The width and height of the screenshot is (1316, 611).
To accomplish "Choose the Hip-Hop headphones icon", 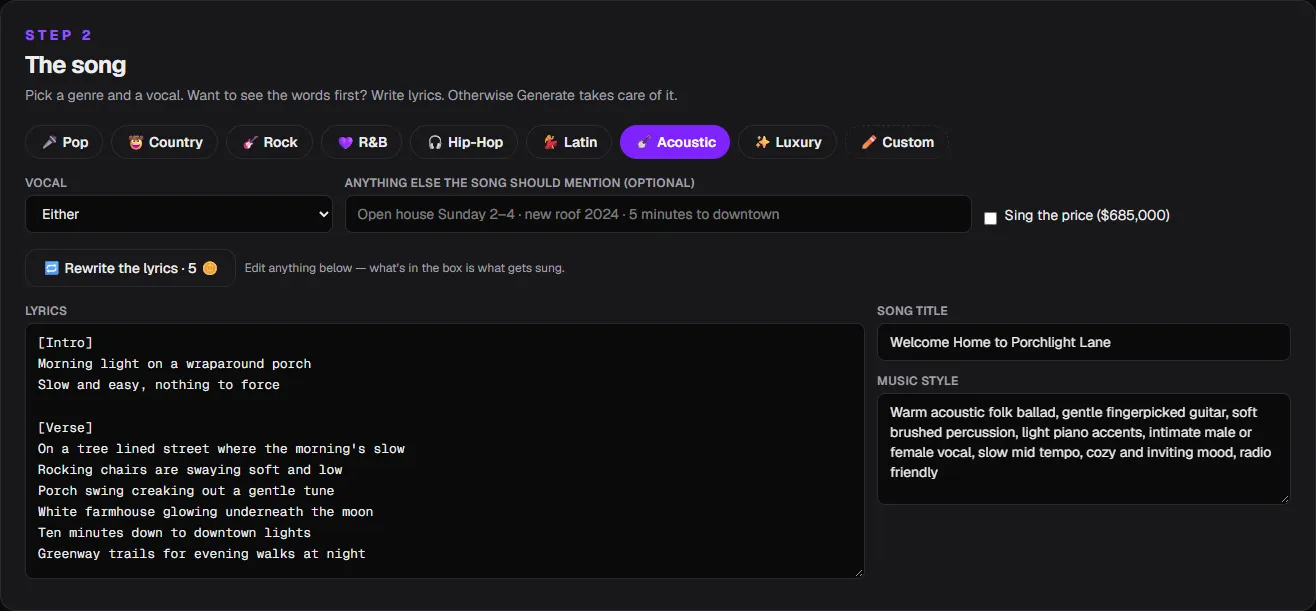I will (x=435, y=142).
